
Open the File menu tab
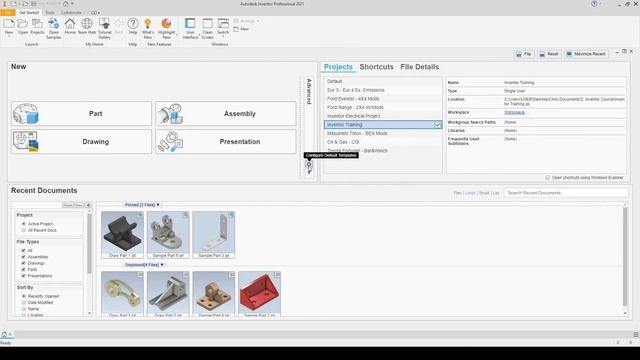pyautogui.click(x=8, y=13)
